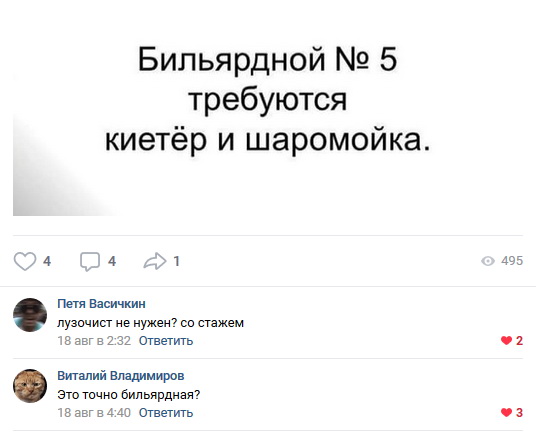This screenshot has height=432, width=536.
Task: Like Петя Васичкин's comment via red heart
Action: pos(506,340)
